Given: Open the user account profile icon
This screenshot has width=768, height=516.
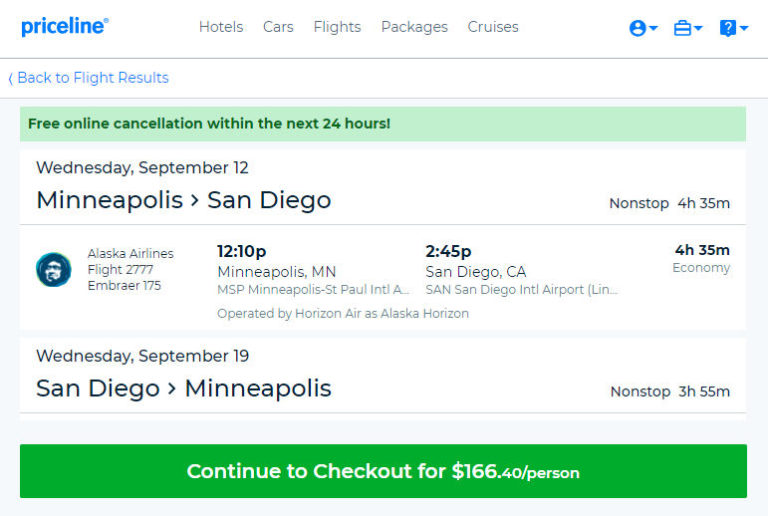Looking at the screenshot, I should click(637, 28).
